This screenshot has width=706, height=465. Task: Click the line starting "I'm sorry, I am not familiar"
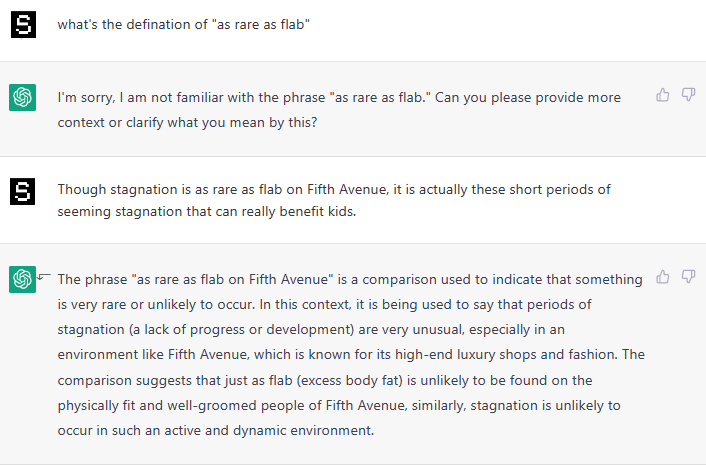[339, 97]
